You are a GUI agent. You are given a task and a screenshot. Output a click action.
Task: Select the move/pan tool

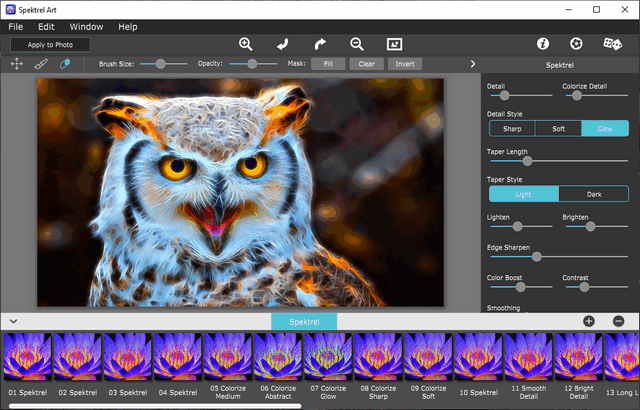point(17,64)
